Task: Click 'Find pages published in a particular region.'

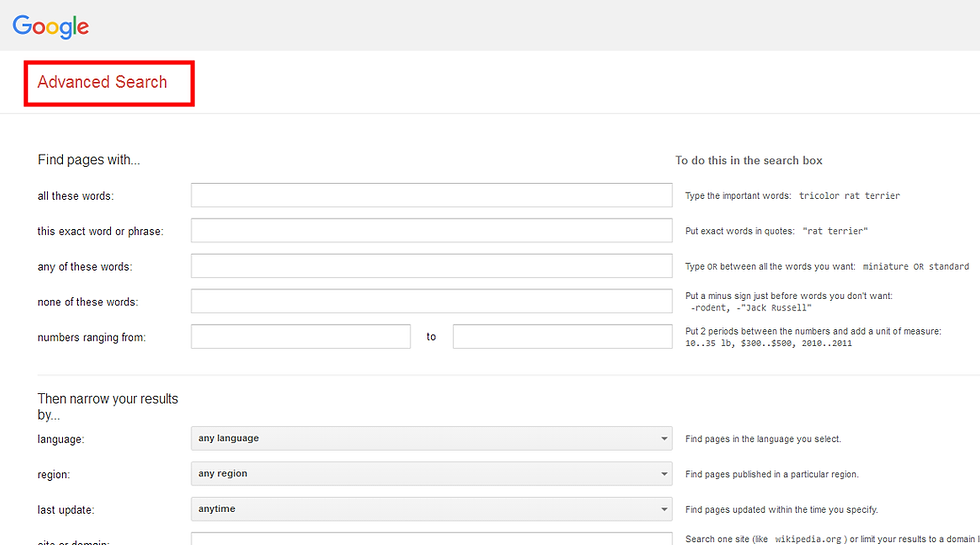Action: [772, 474]
